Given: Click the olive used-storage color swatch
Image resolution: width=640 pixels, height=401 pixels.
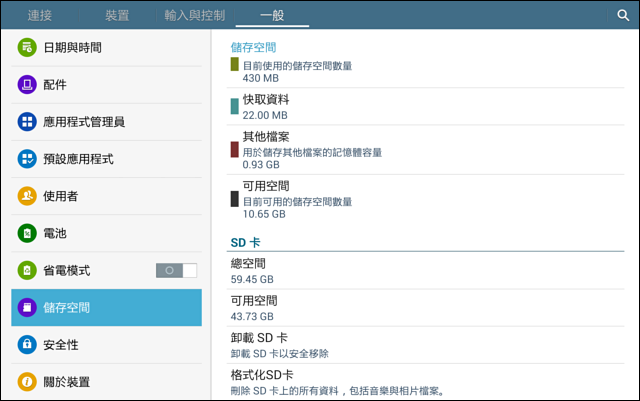Looking at the screenshot, I should [x=235, y=64].
